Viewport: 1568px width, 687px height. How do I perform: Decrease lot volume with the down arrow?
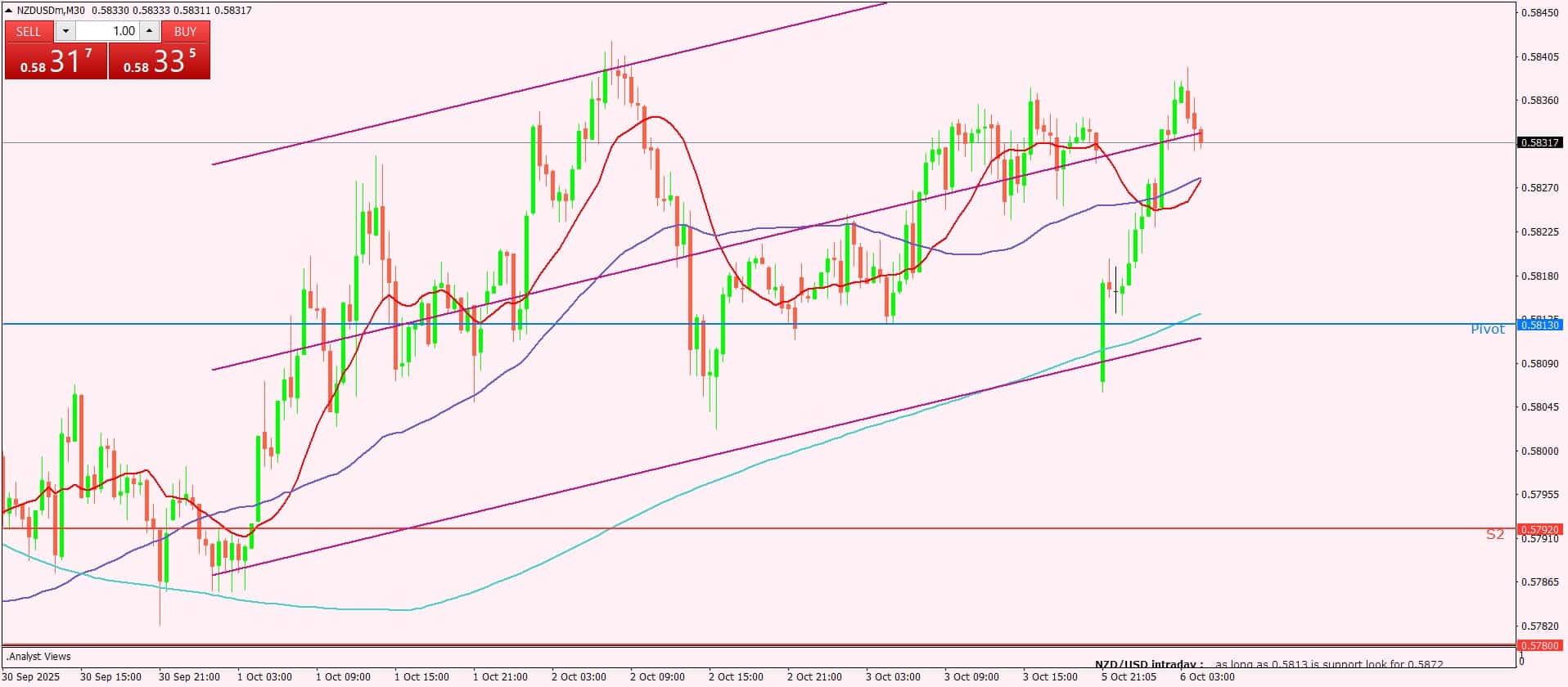(x=65, y=31)
